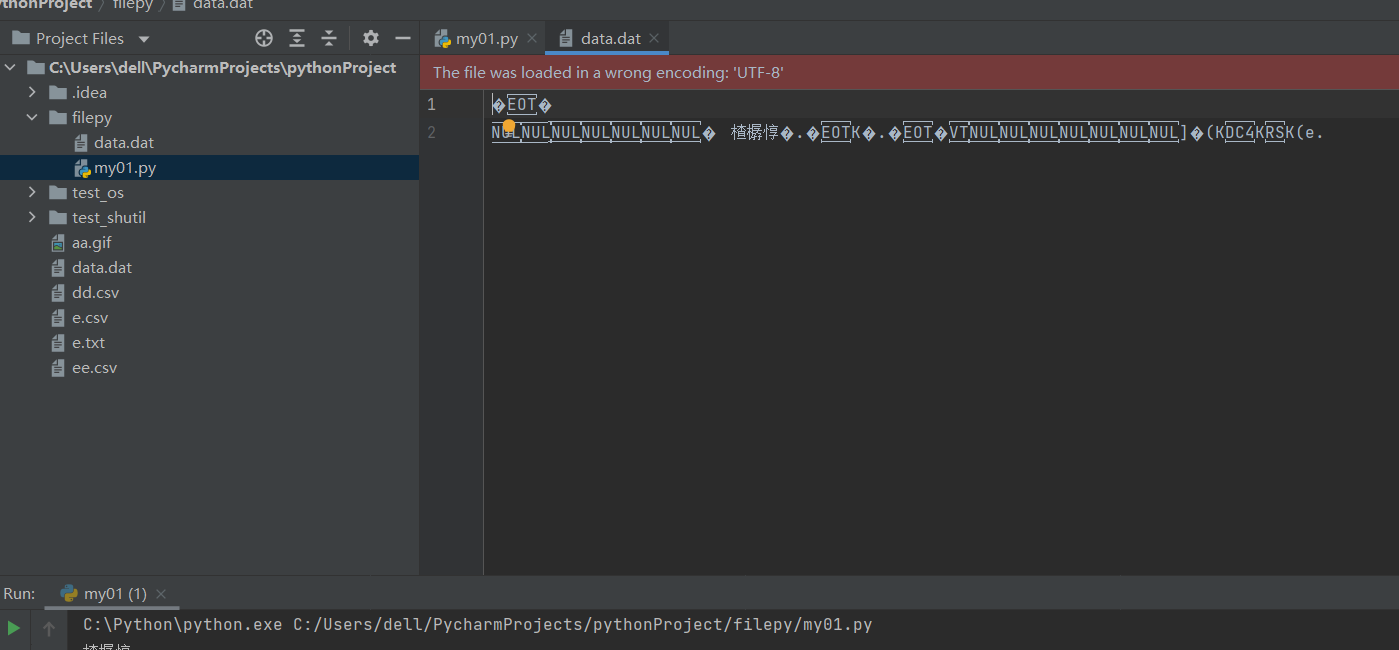Click the Collapse All icon in project toolbar
This screenshot has width=1399, height=650.
point(329,38)
